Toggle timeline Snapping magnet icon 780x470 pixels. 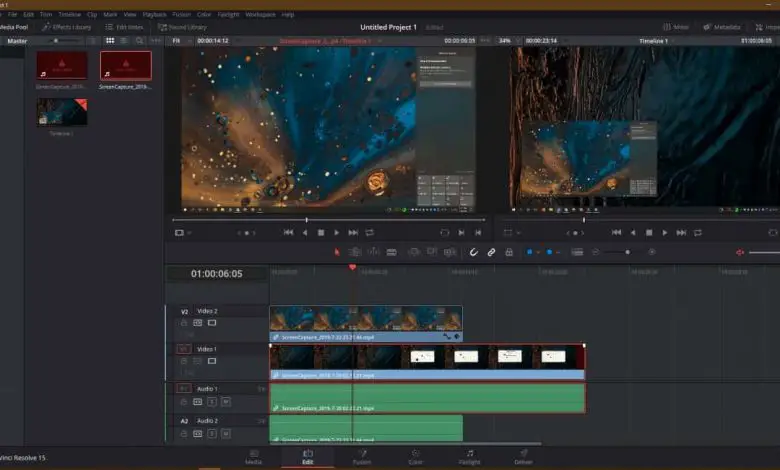pyautogui.click(x=474, y=252)
